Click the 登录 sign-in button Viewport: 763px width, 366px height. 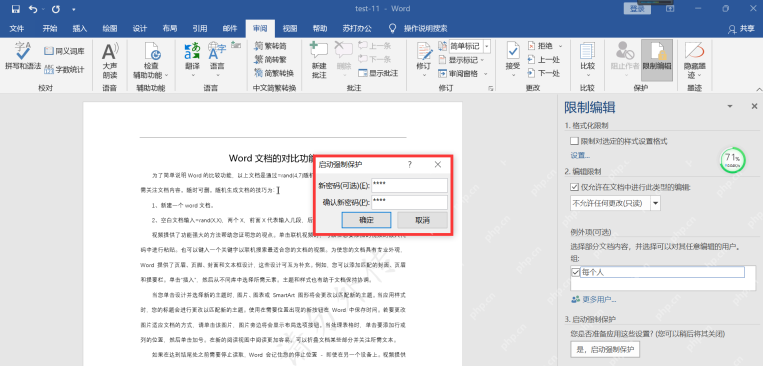pos(637,8)
